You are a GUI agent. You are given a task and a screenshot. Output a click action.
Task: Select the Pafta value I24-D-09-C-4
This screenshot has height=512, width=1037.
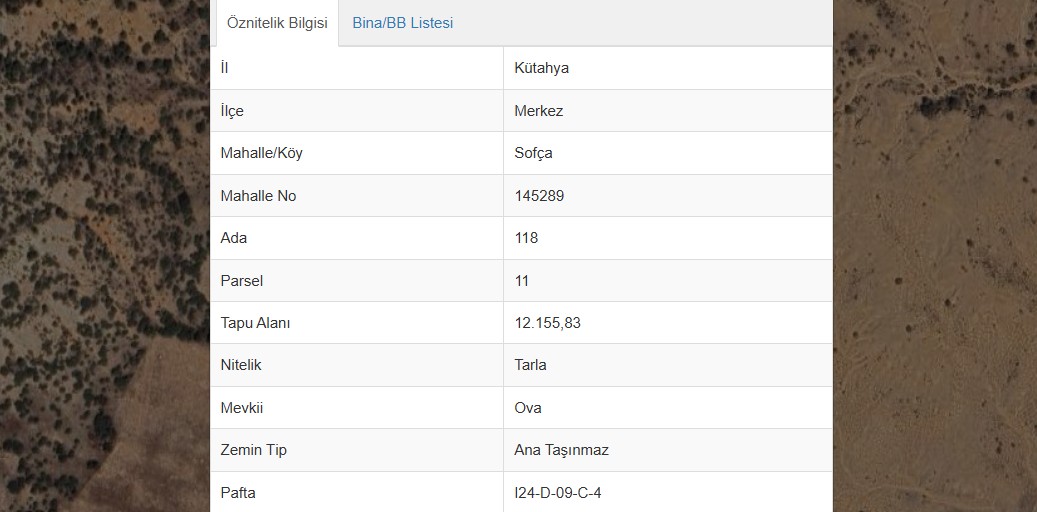click(x=558, y=493)
